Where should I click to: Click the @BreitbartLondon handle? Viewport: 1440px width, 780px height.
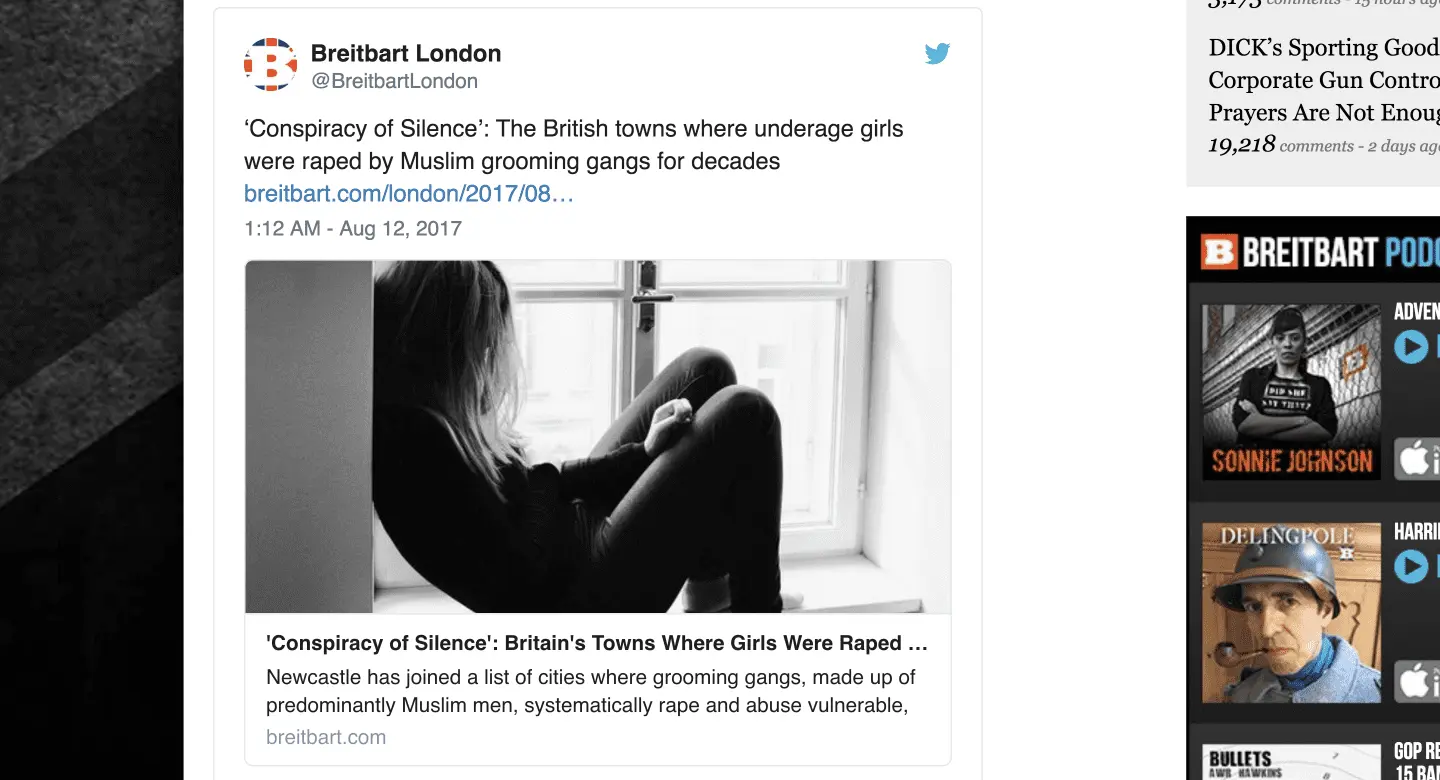[394, 81]
